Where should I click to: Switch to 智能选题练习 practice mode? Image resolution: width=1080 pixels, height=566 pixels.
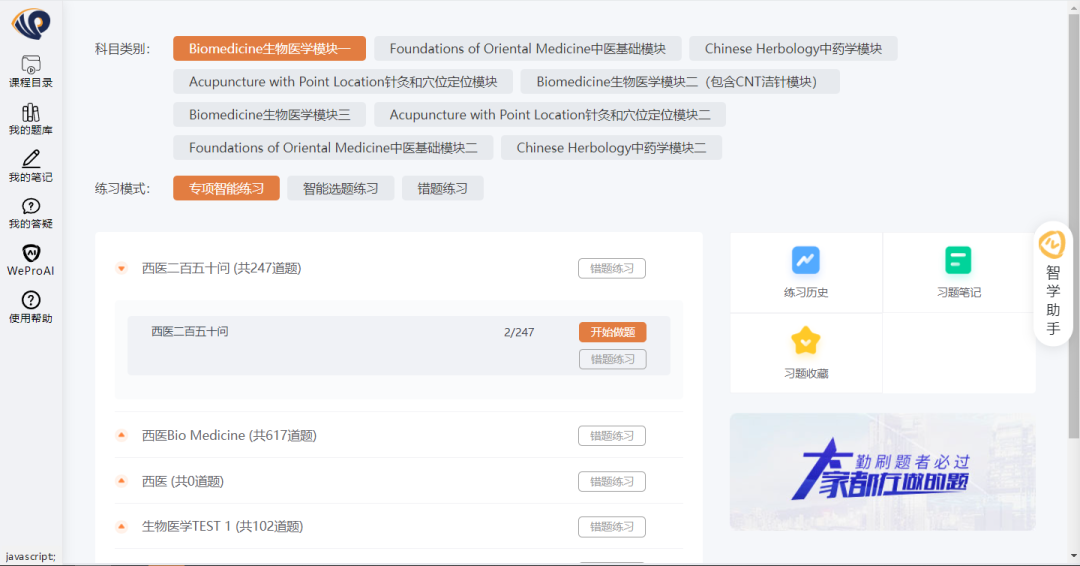point(340,188)
